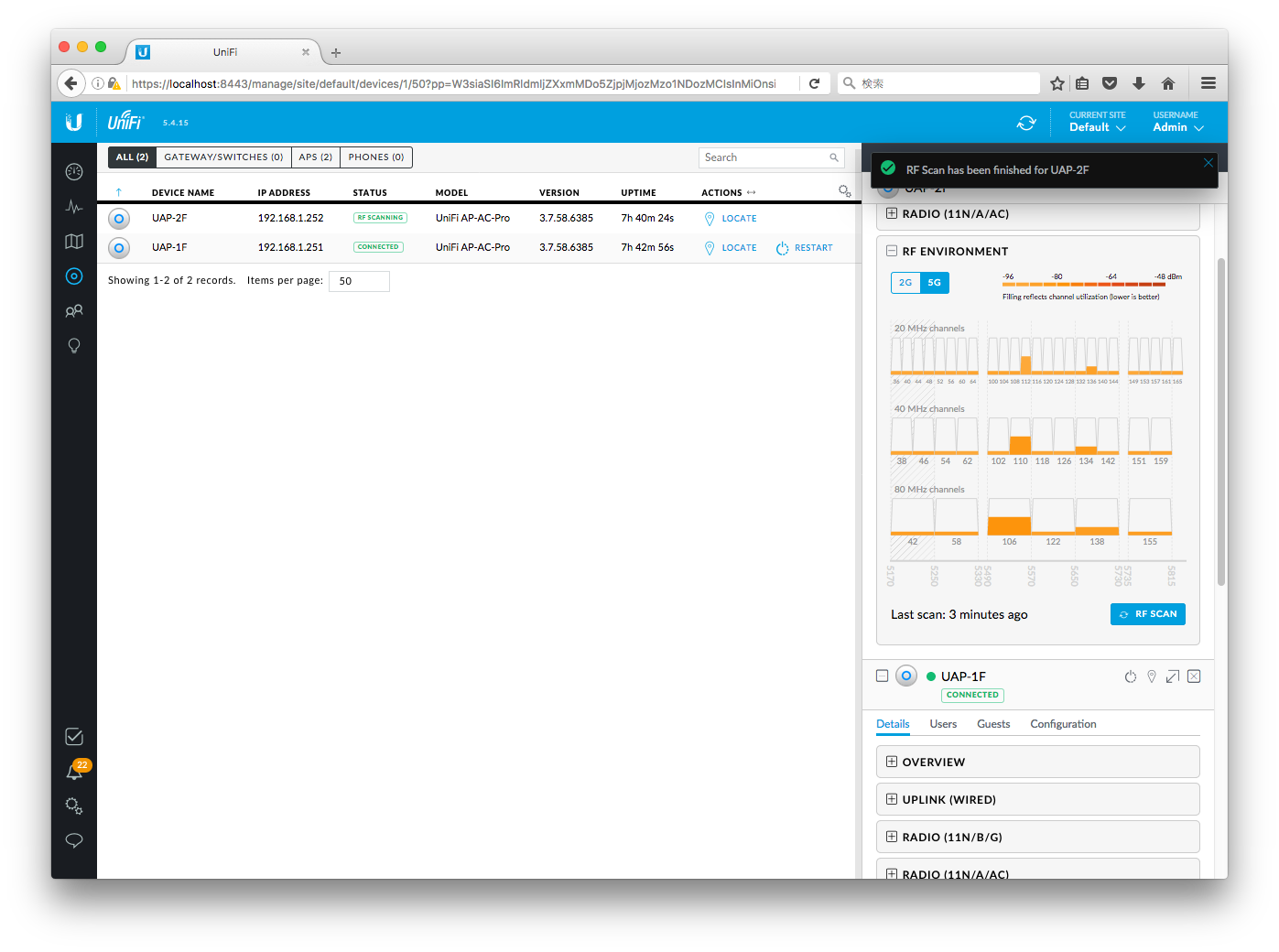Screen dimensions: 1279x952
Task: Open the Dashboard sidebar icon
Action: click(x=74, y=171)
